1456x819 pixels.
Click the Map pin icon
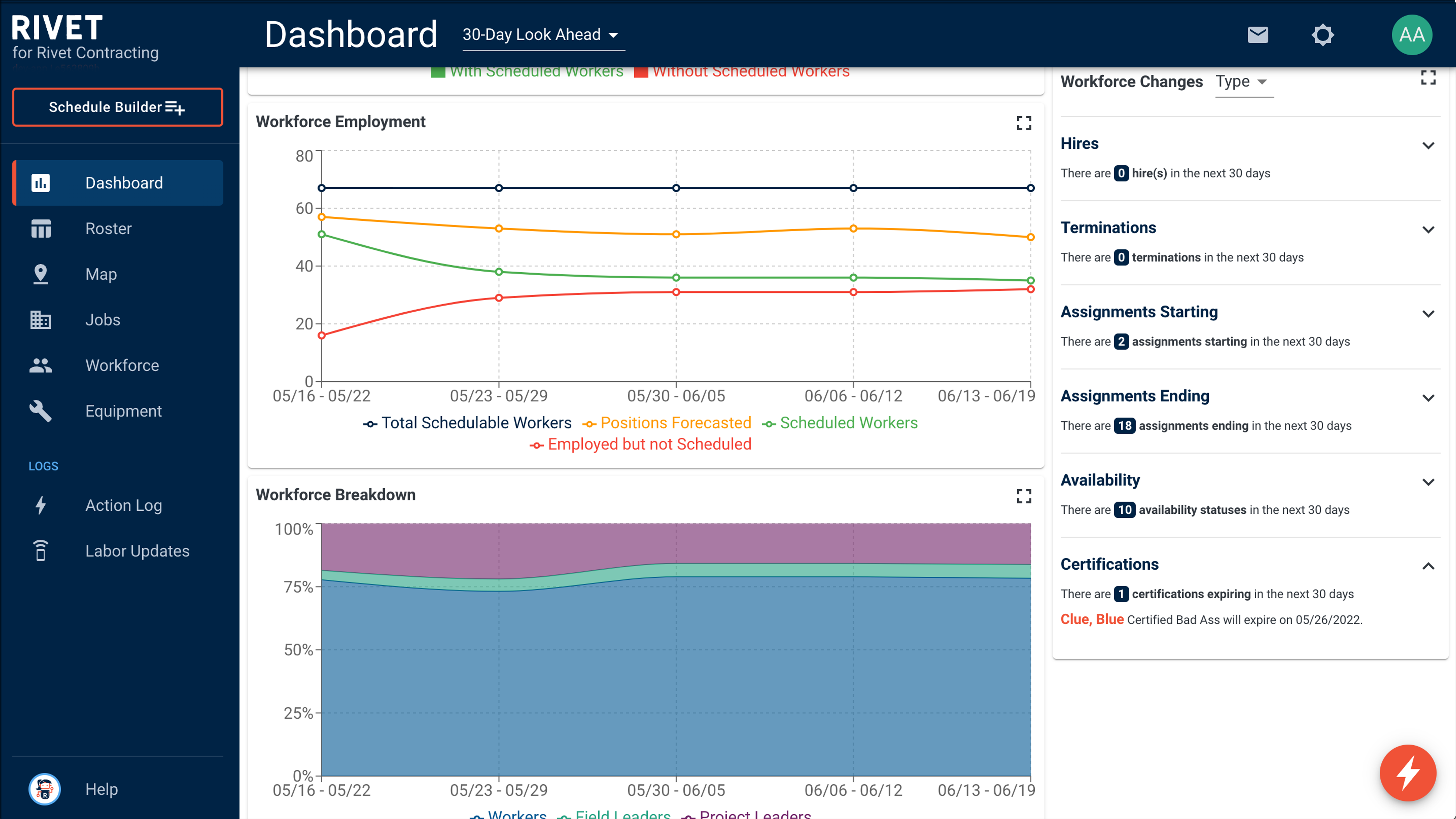[x=41, y=274]
